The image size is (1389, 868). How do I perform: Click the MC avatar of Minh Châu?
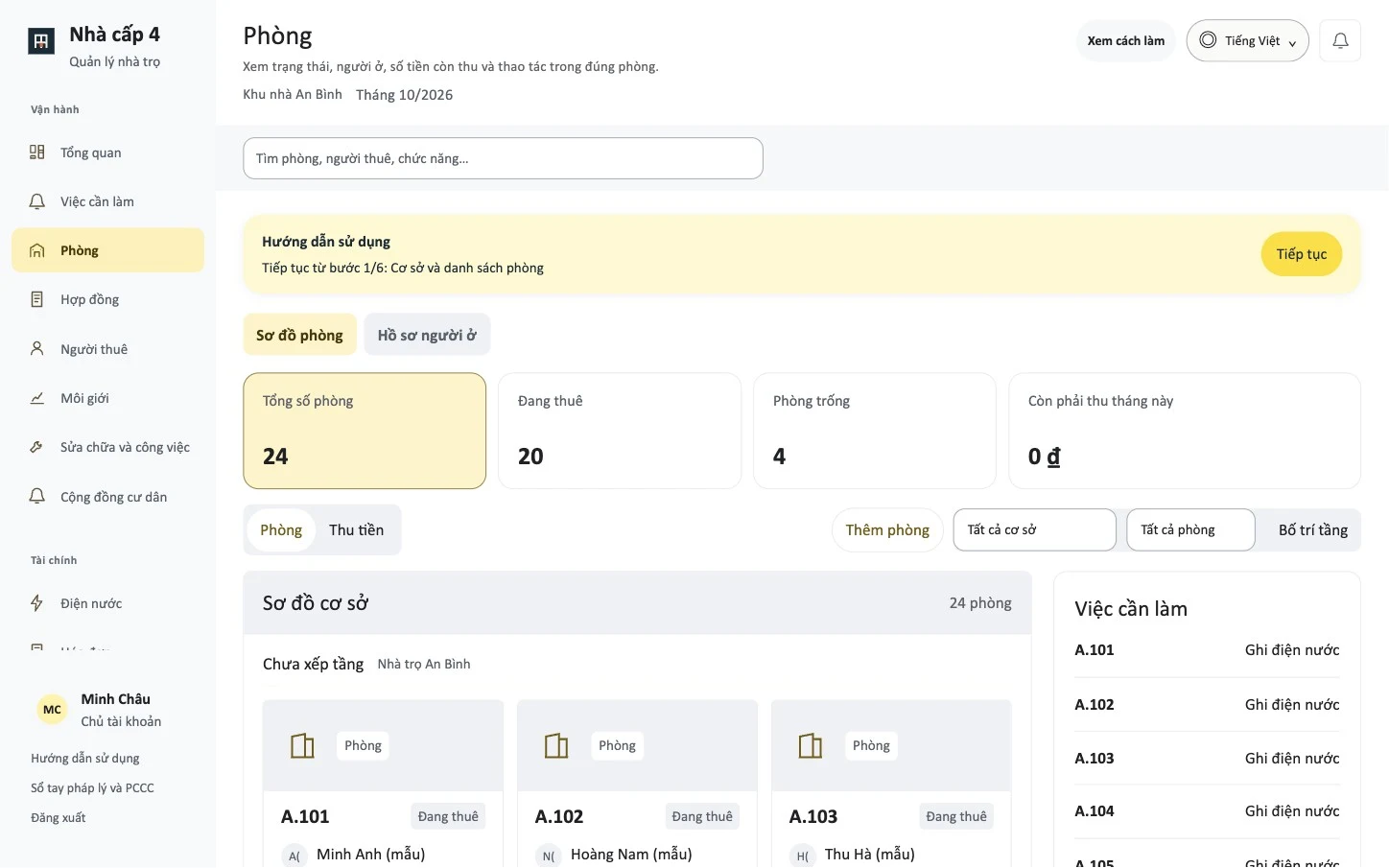[x=52, y=710]
